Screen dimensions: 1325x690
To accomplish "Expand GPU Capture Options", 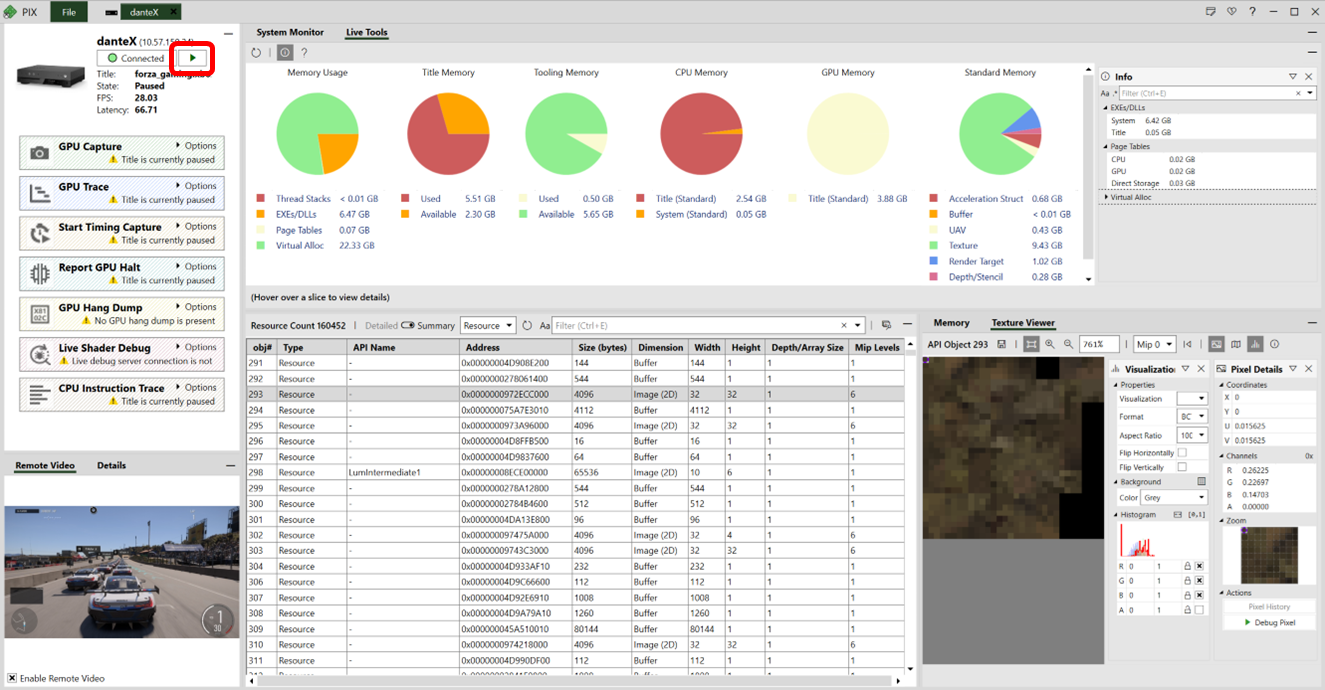I will click(196, 146).
